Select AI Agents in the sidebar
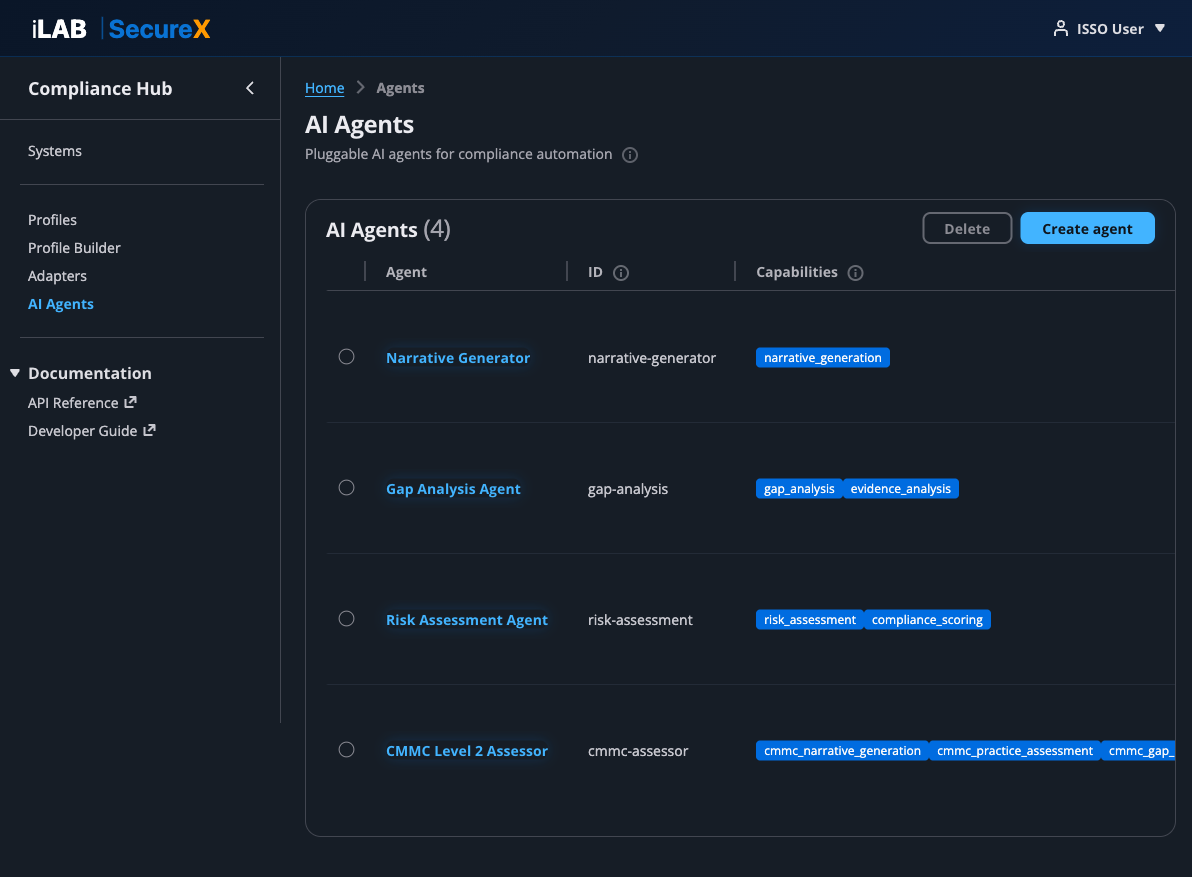 tap(61, 304)
